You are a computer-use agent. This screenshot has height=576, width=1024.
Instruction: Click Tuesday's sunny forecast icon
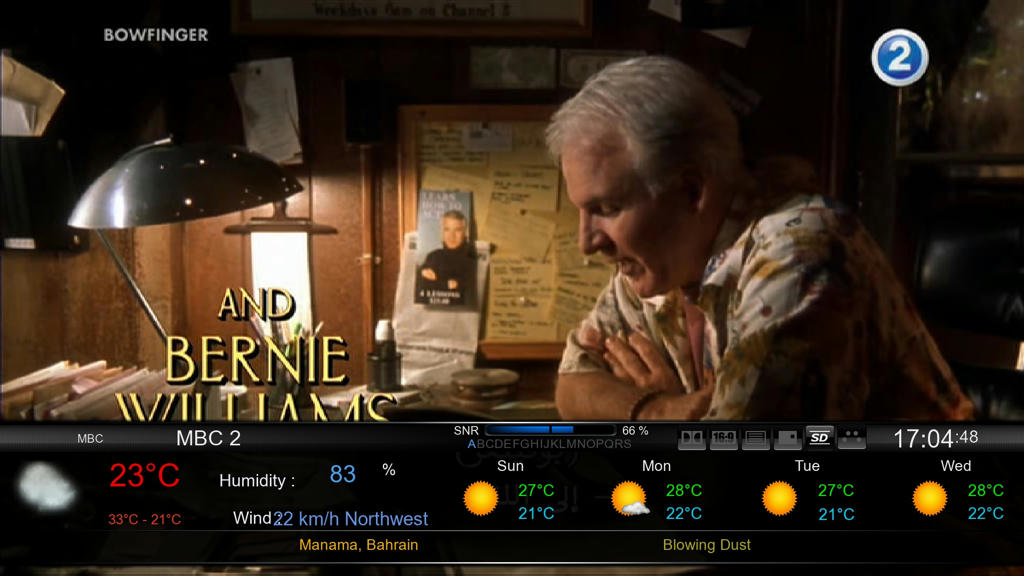779,498
